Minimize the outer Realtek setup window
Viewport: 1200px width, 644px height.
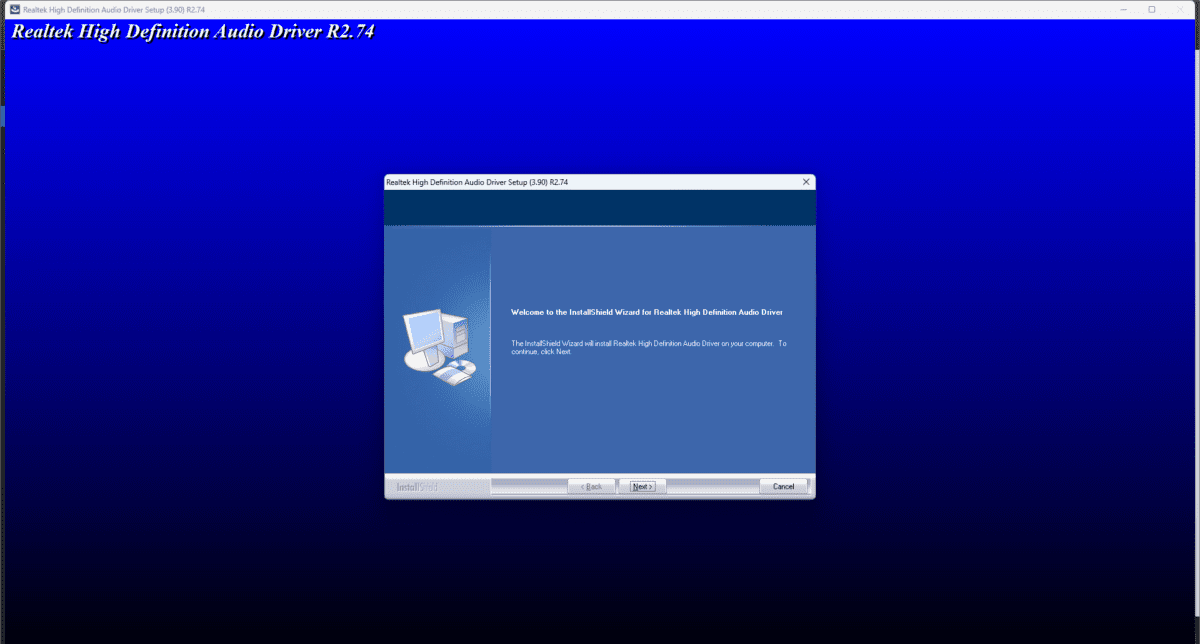[1124, 9]
